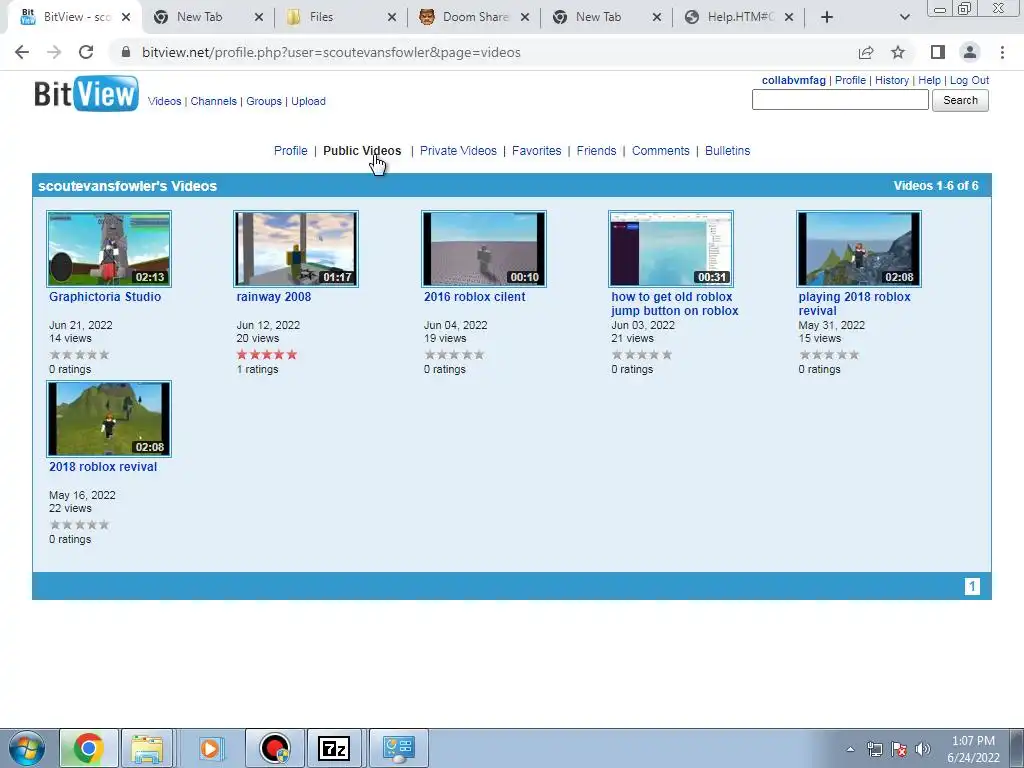Bookmark this page with the star icon
Viewport: 1024px width, 768px height.
(x=898, y=52)
